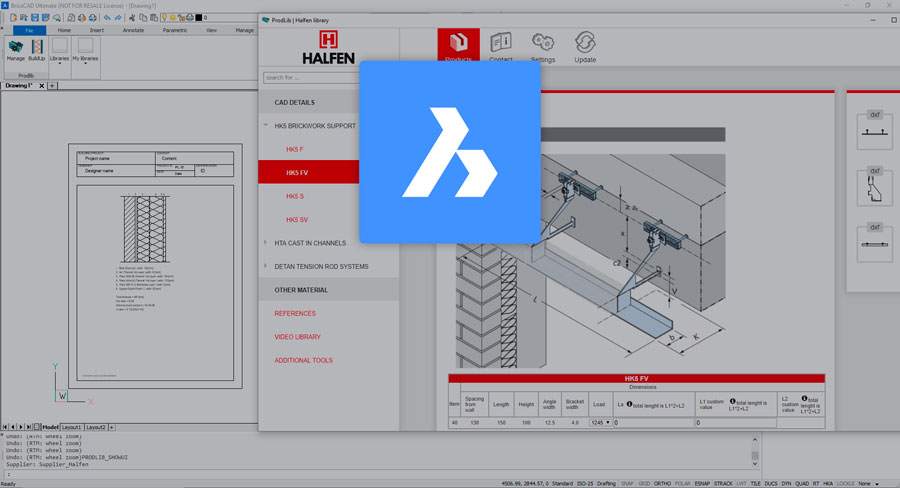This screenshot has height=488, width=900.
Task: Toggle layer lock padlock icon
Action: (x=181, y=18)
